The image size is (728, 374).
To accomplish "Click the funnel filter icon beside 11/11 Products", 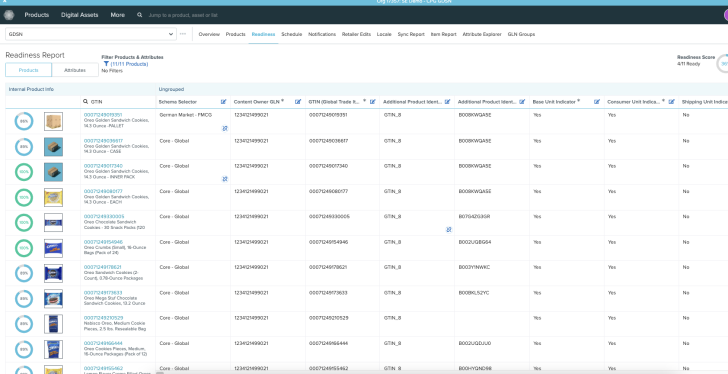I will click(x=106, y=64).
